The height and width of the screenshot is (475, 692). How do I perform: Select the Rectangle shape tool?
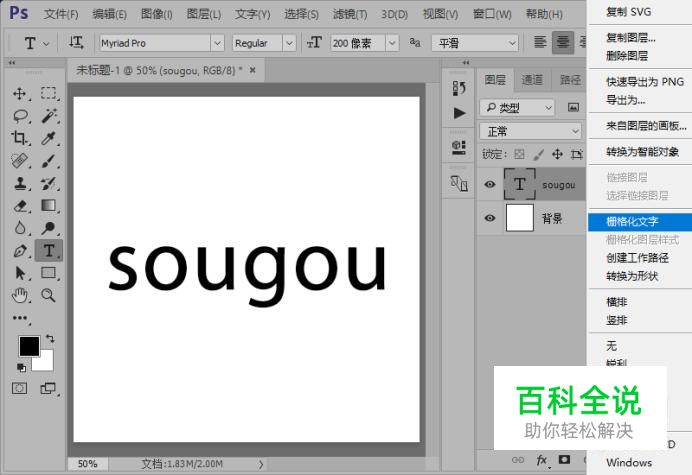click(49, 273)
